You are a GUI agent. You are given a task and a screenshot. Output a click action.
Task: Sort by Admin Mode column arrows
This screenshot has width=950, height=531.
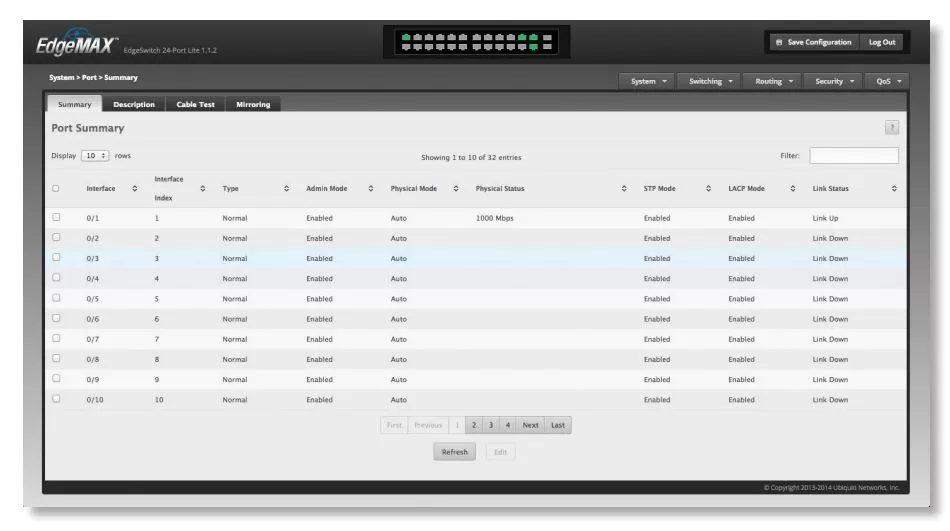[x=370, y=189]
